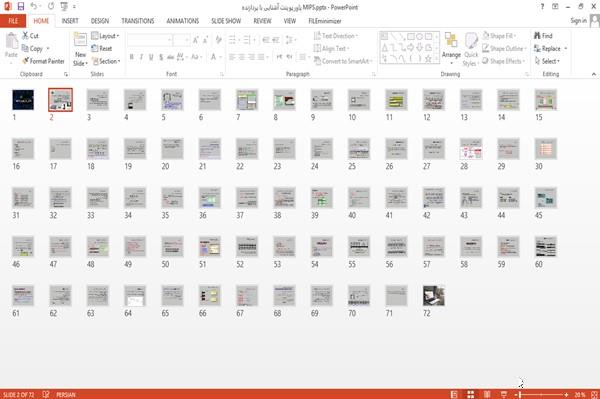Open the FILEminimizer tab
Screen dimensions: 600x399
325,21
